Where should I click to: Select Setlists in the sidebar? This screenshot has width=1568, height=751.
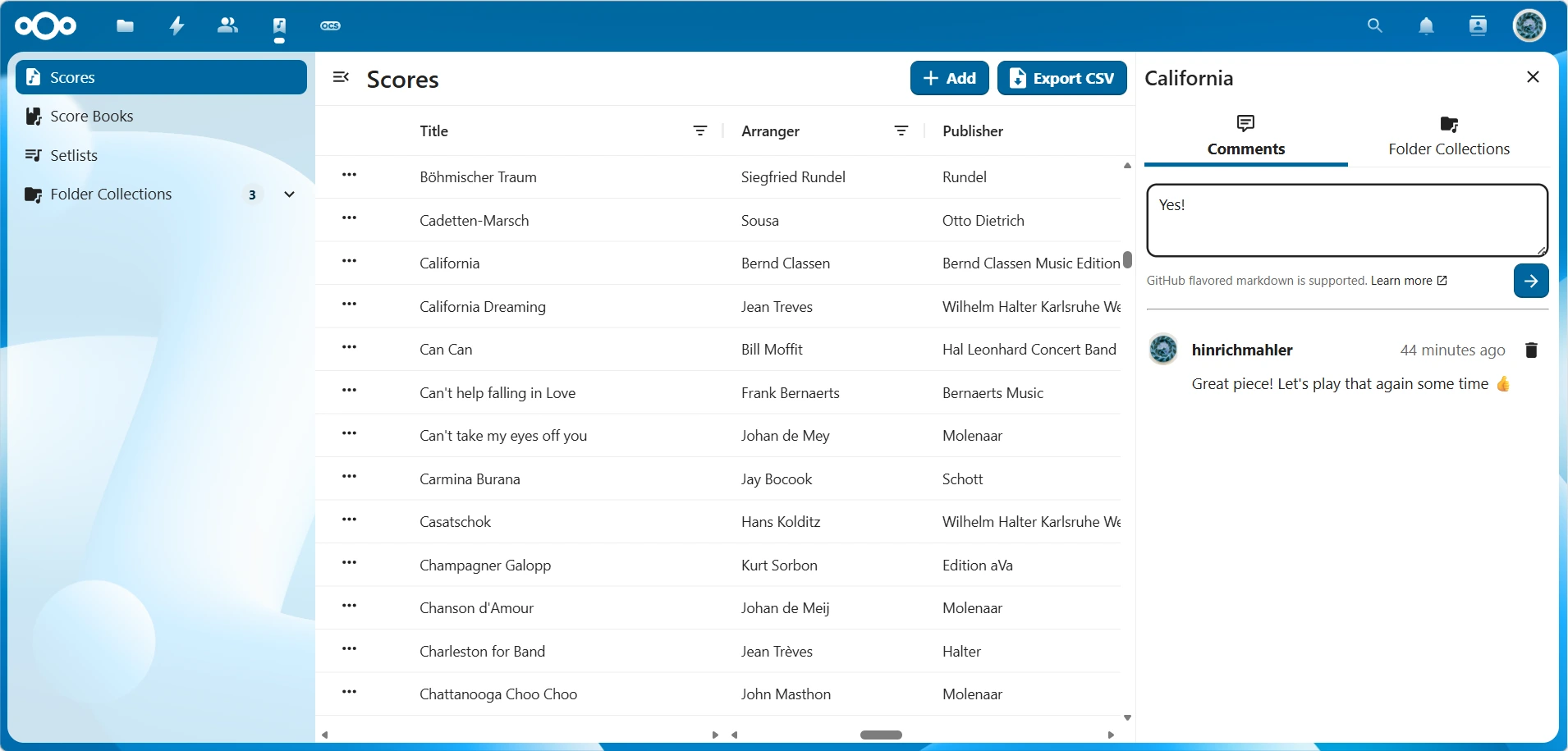[x=74, y=154]
